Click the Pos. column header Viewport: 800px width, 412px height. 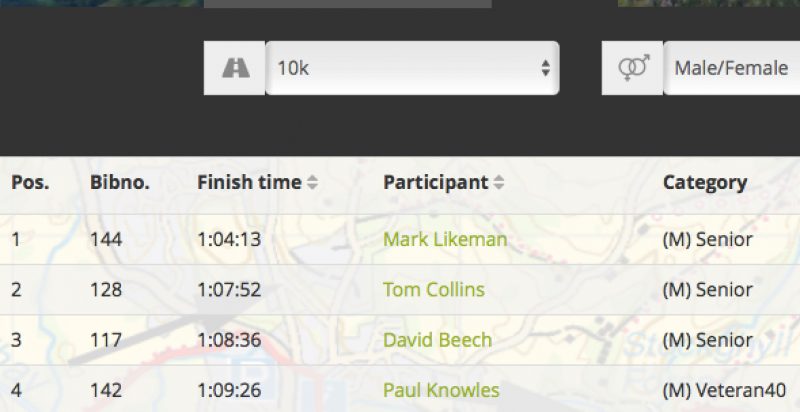(30, 183)
